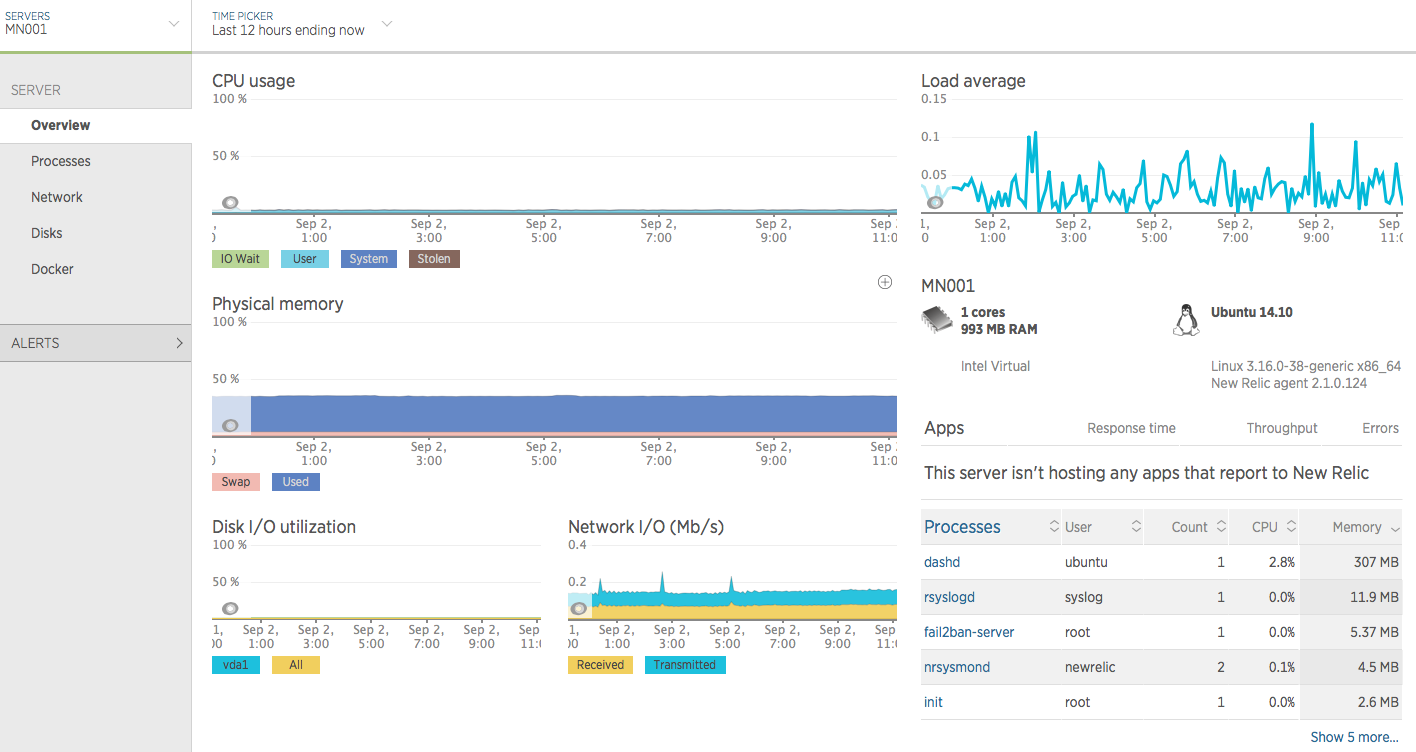Click the Errors column header
The image size is (1416, 752).
[1380, 428]
